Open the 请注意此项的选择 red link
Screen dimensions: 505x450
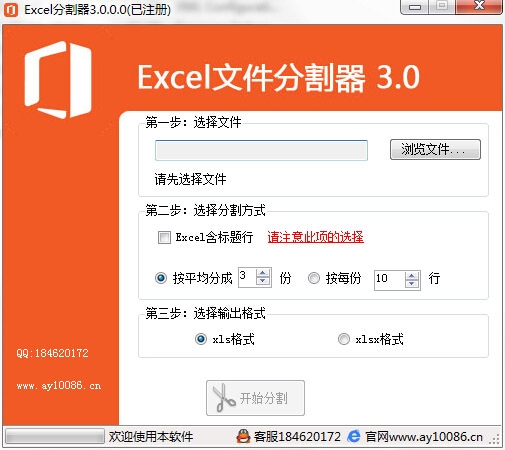click(x=315, y=237)
